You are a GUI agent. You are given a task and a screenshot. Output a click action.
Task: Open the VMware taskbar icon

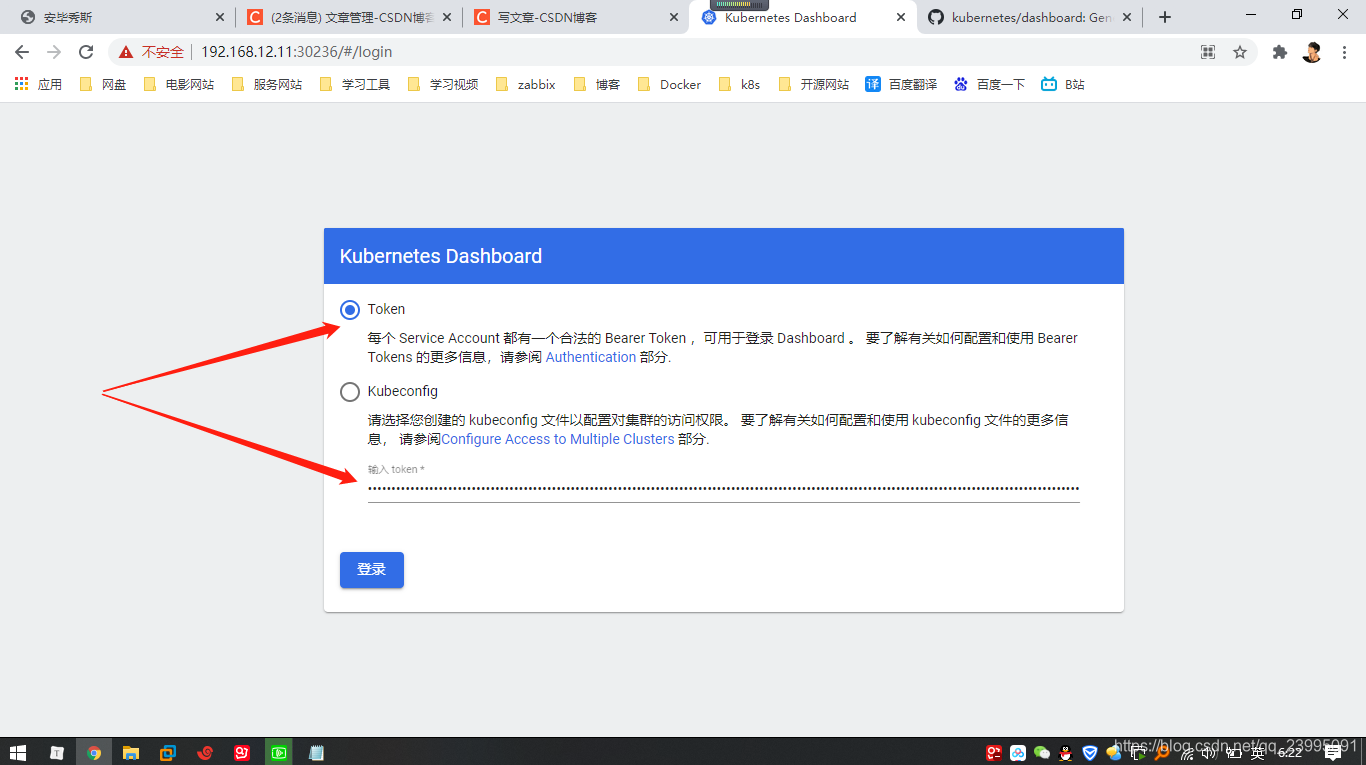pos(168,752)
